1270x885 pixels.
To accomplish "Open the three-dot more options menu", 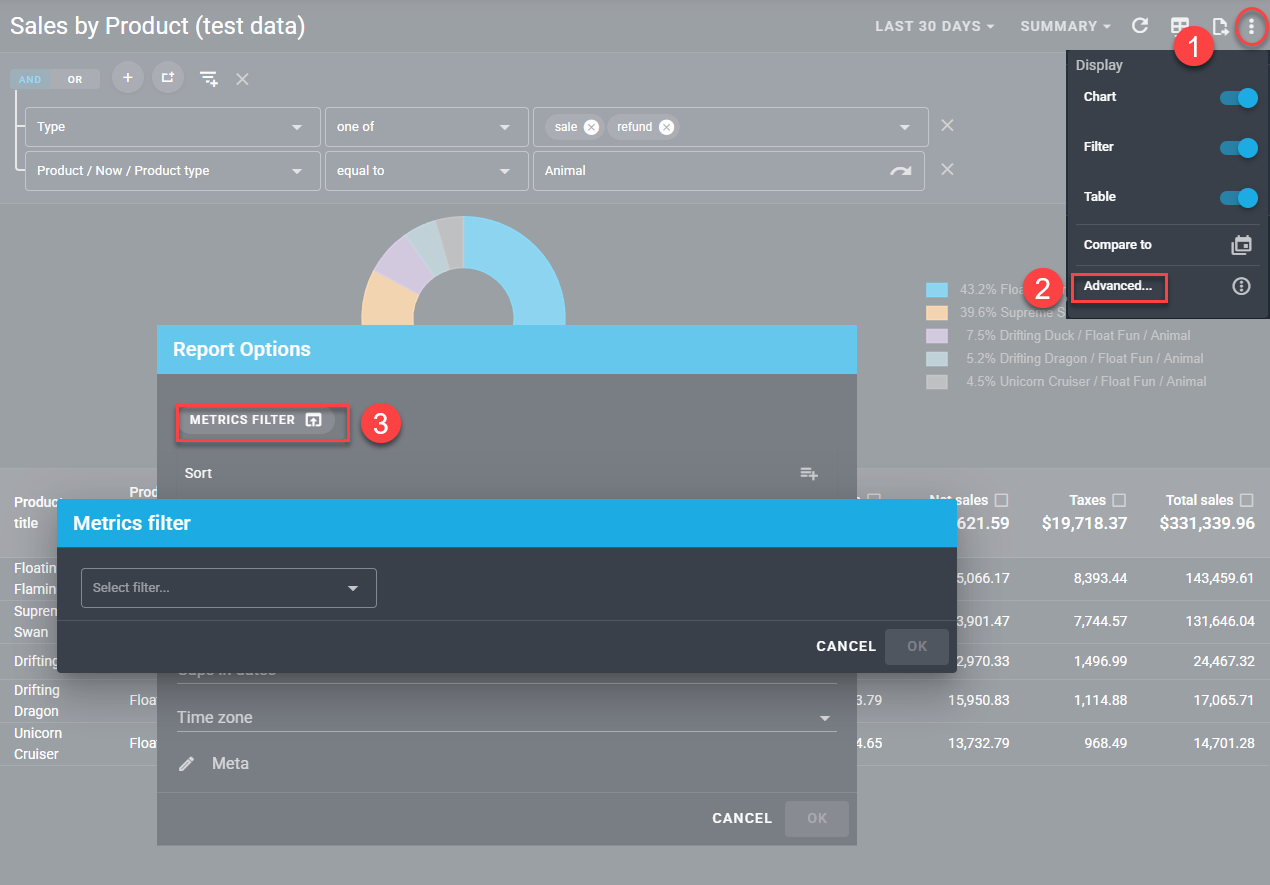I will [x=1250, y=26].
